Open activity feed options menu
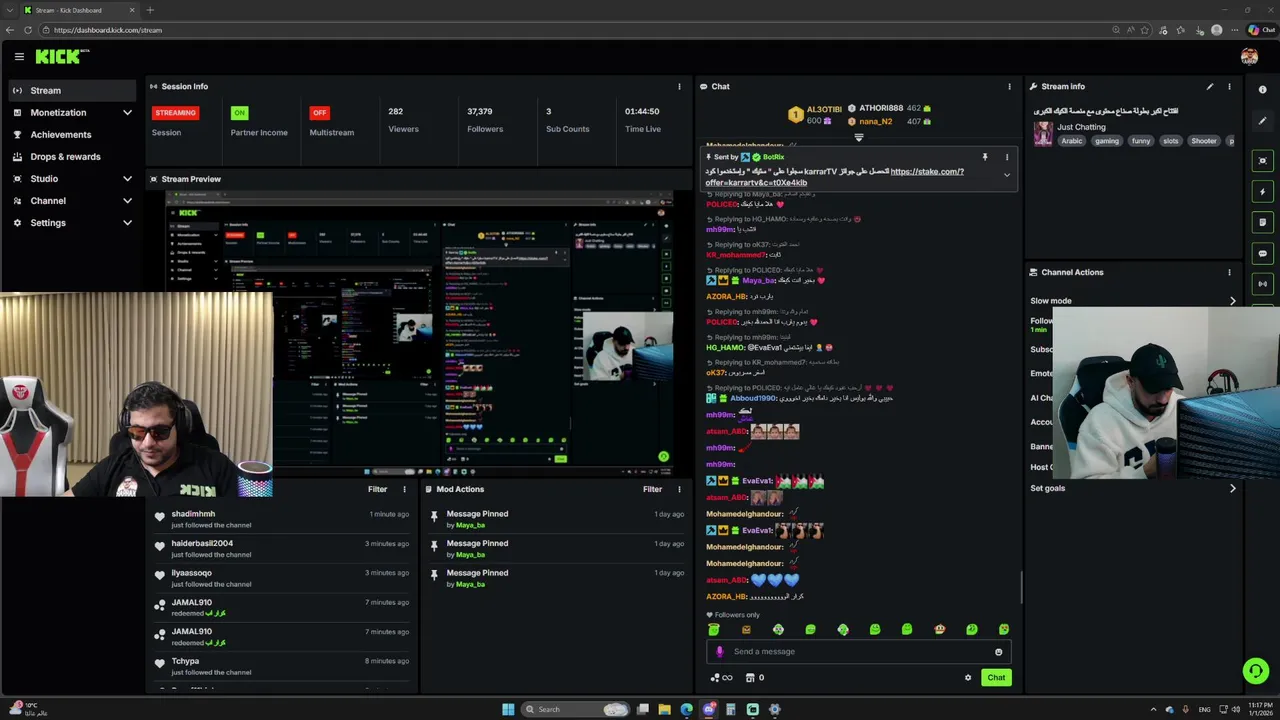 [x=404, y=489]
